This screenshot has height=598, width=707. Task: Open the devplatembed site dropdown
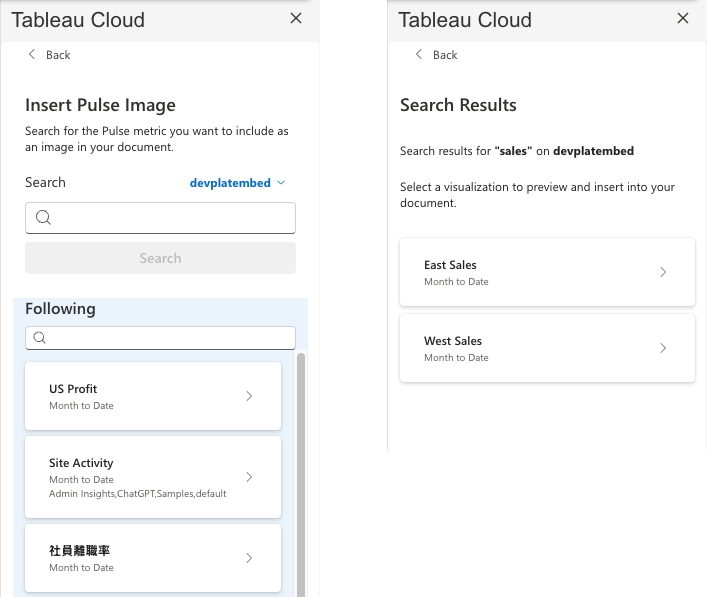pyautogui.click(x=238, y=183)
